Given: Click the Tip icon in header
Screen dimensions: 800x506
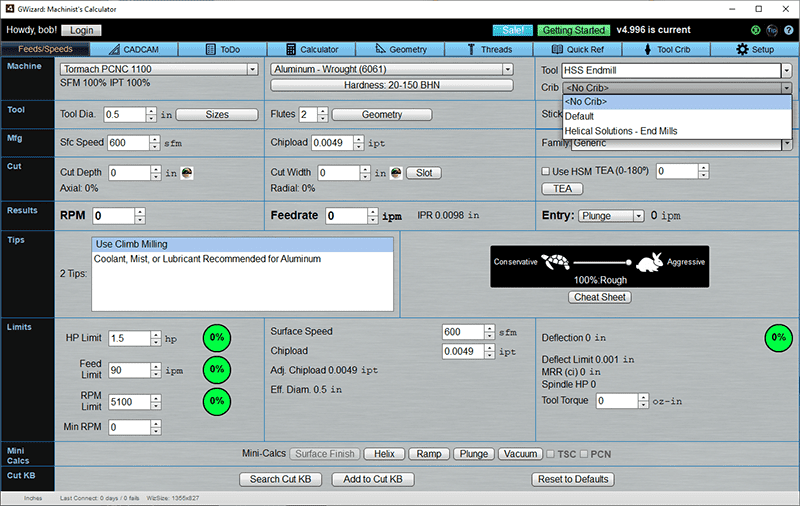Looking at the screenshot, I should click(772, 30).
